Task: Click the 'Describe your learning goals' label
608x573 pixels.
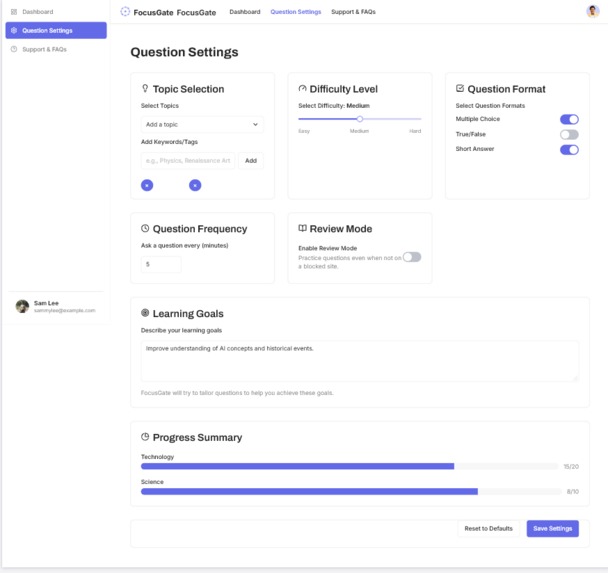Action: [181, 330]
